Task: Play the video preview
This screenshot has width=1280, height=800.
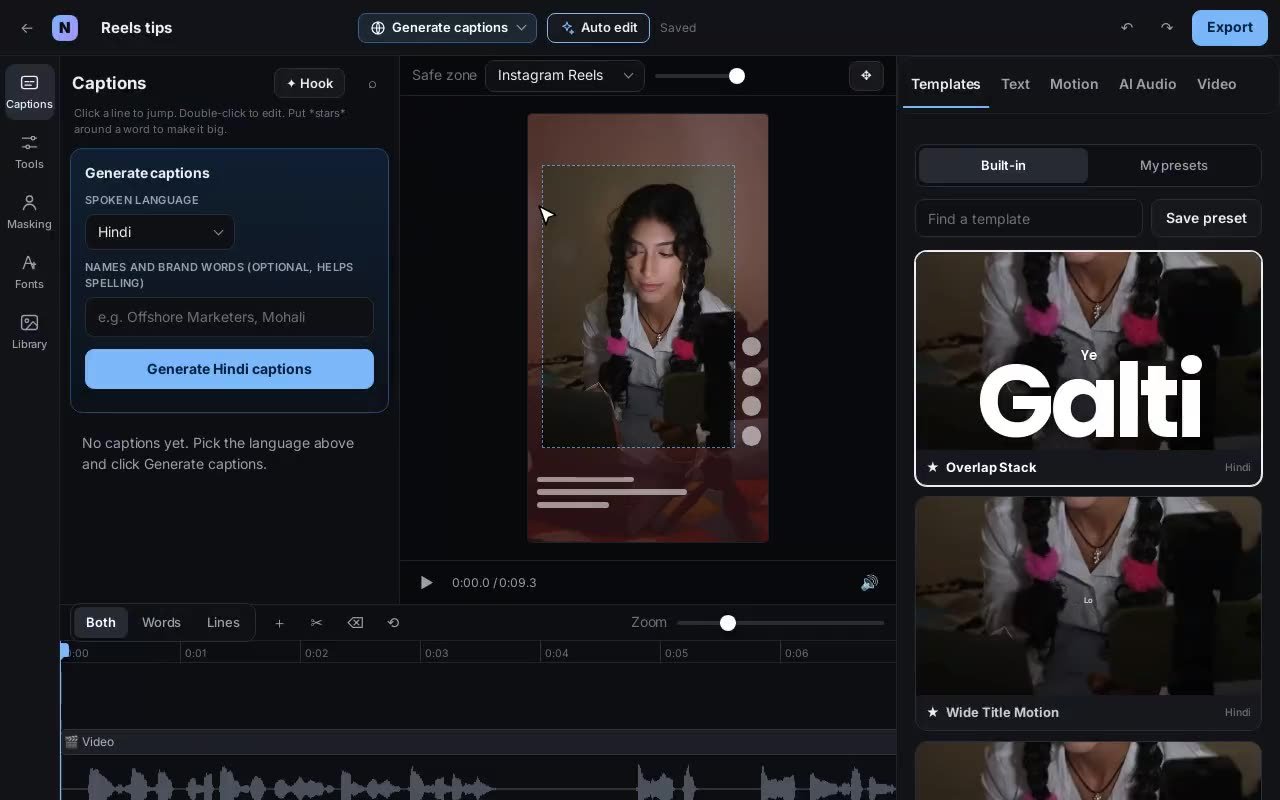Action: [x=426, y=582]
